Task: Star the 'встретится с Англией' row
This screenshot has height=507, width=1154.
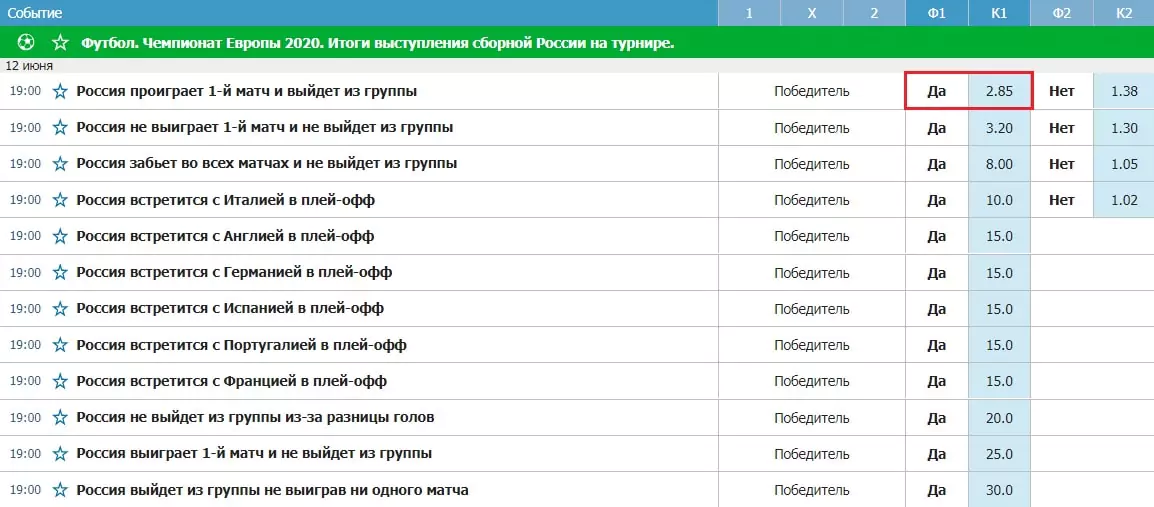Action: click(x=60, y=236)
